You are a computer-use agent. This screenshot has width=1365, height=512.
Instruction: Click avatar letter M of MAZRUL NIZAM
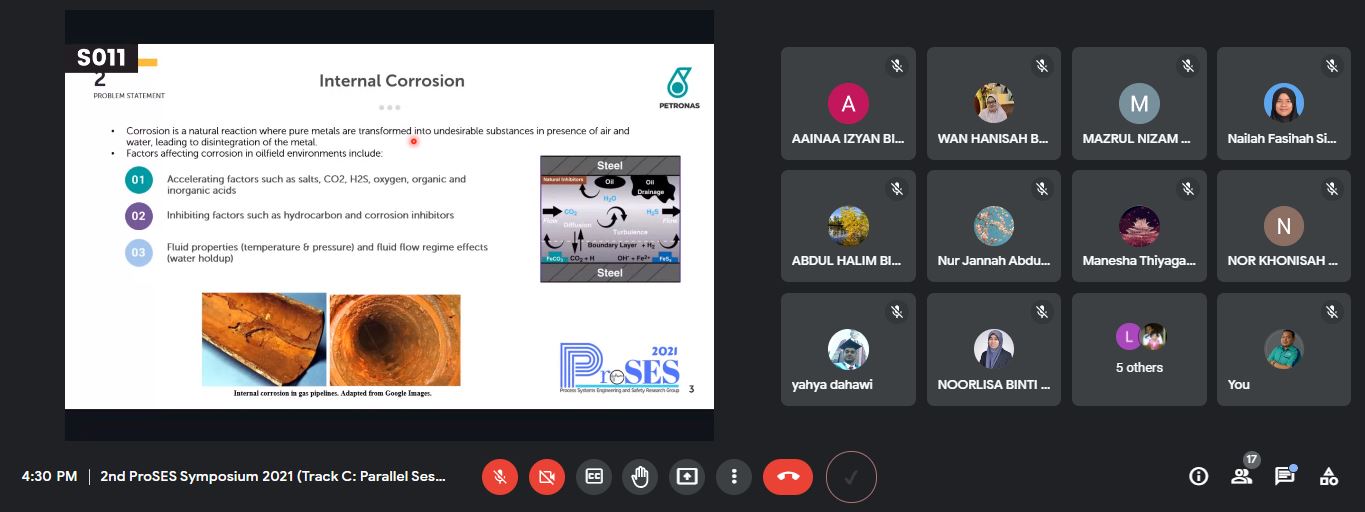click(1139, 103)
